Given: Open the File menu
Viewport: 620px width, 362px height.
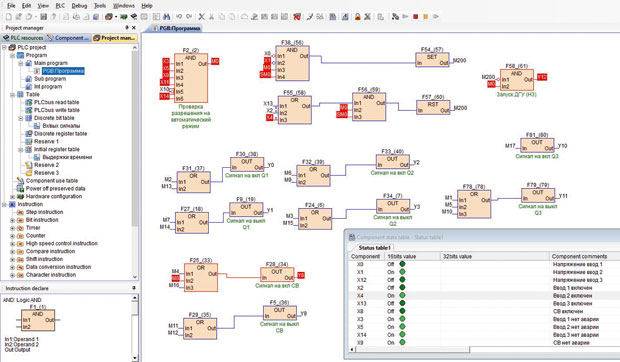Looking at the screenshot, I should pyautogui.click(x=11, y=6).
